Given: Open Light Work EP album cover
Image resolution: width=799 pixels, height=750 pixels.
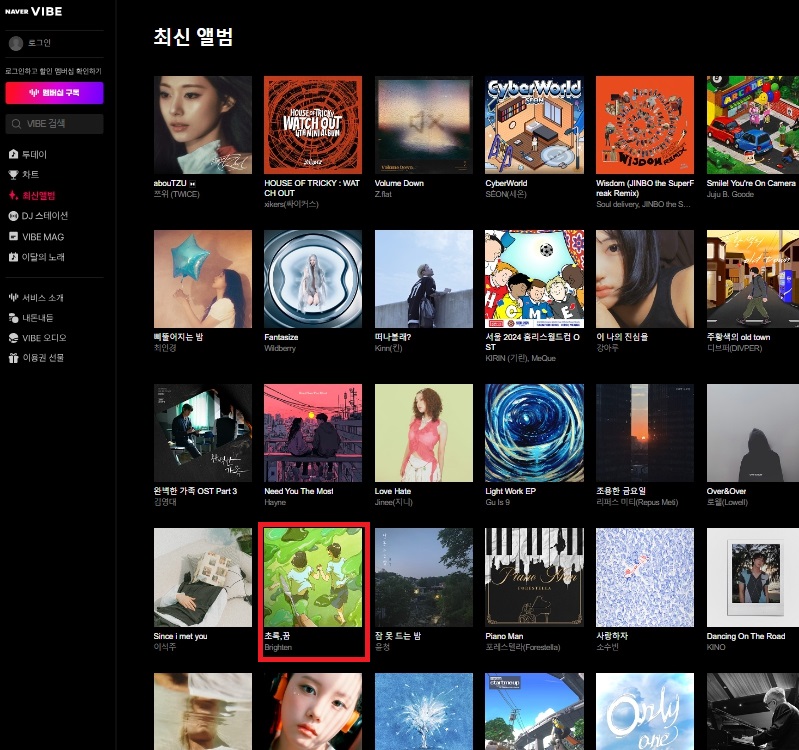Looking at the screenshot, I should click(535, 433).
